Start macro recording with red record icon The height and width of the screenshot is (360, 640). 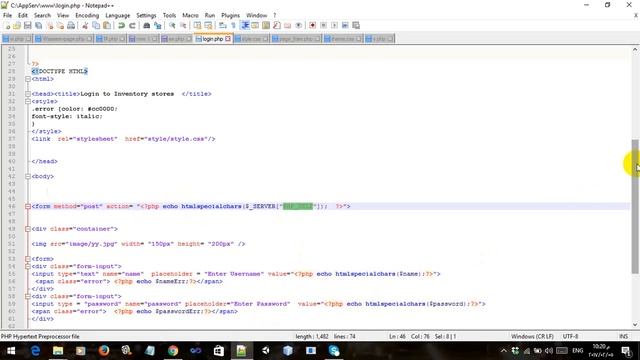click(313, 25)
